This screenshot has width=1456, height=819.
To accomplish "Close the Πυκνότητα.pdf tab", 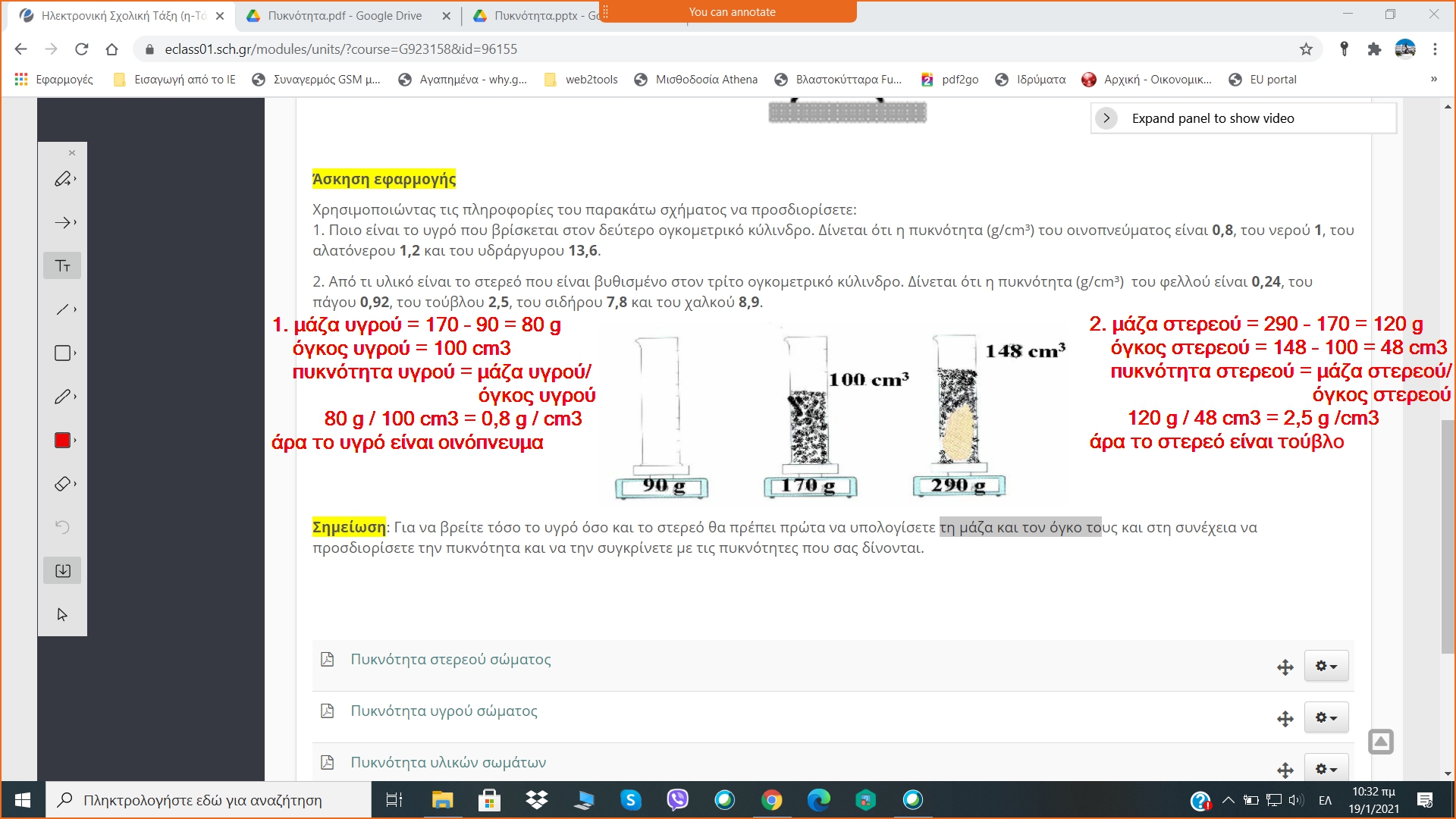I will click(446, 16).
